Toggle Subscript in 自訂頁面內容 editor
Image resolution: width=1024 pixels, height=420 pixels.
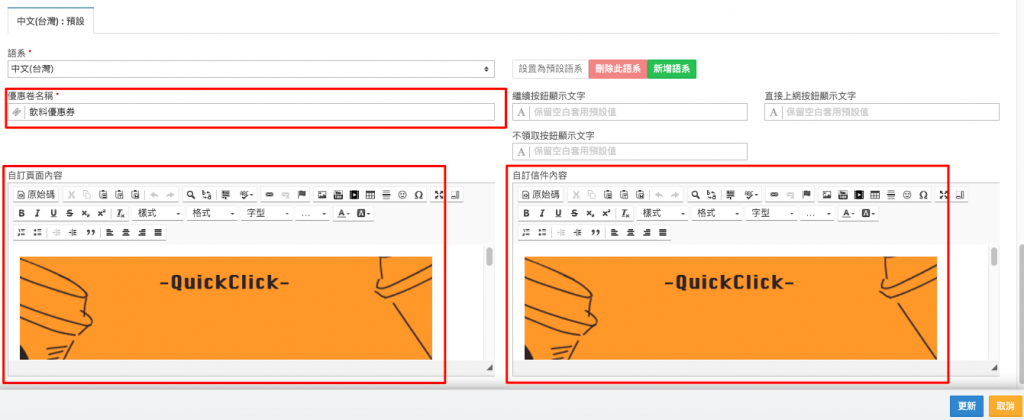[85, 213]
